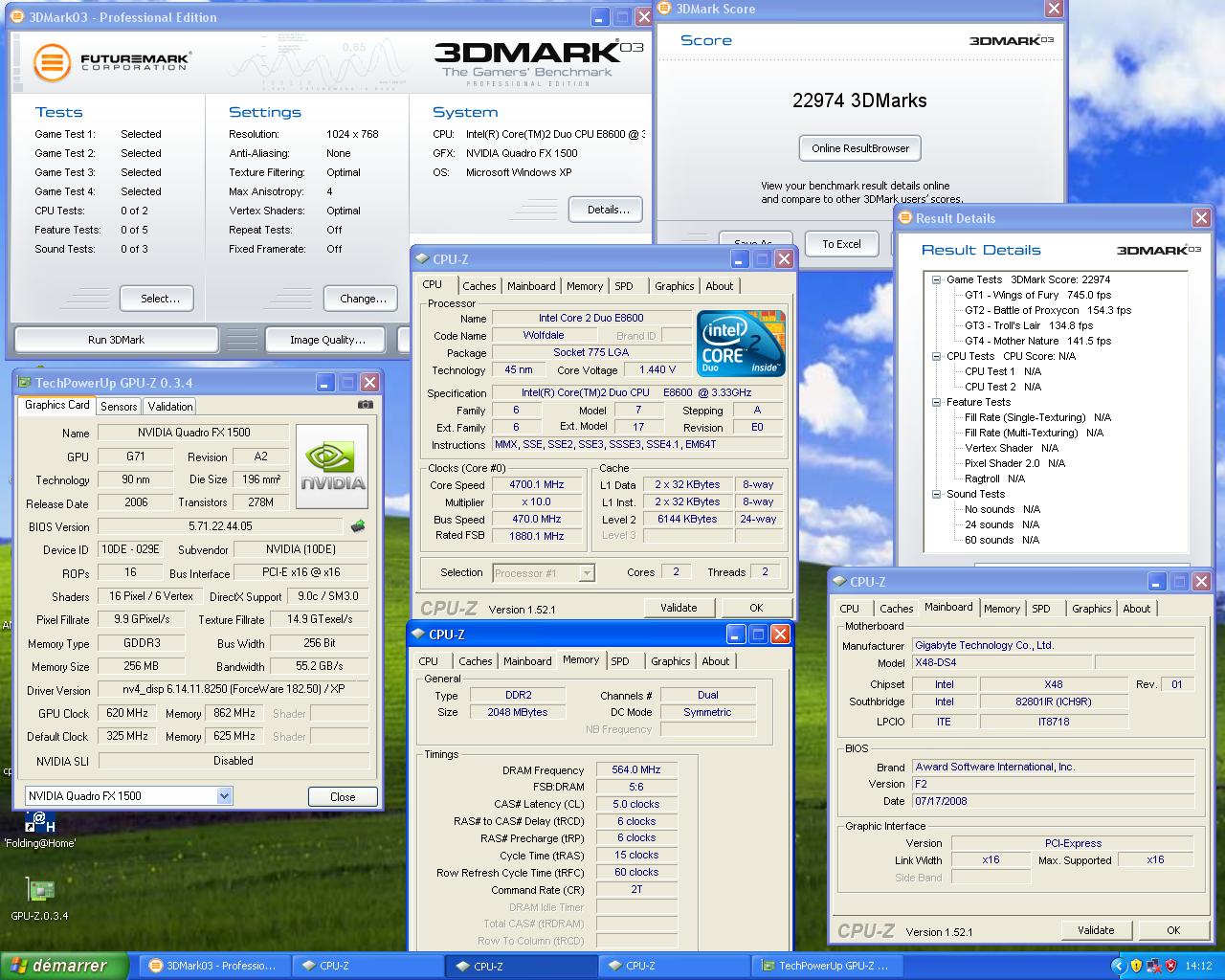Select GT4 - Mother Nature result row
This screenshot has width=1225, height=980.
(x=1037, y=341)
